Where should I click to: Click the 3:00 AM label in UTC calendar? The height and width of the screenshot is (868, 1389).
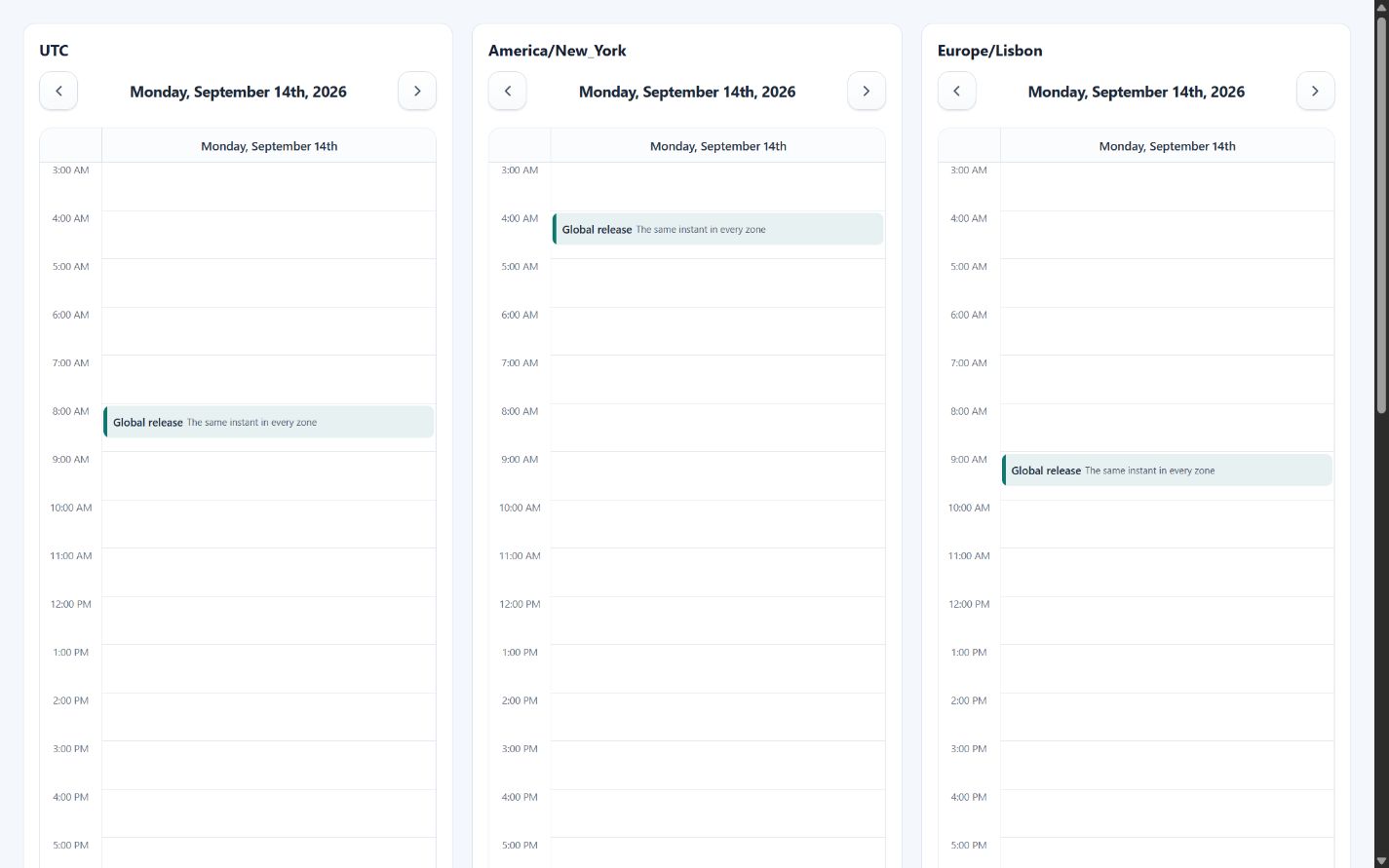(70, 170)
